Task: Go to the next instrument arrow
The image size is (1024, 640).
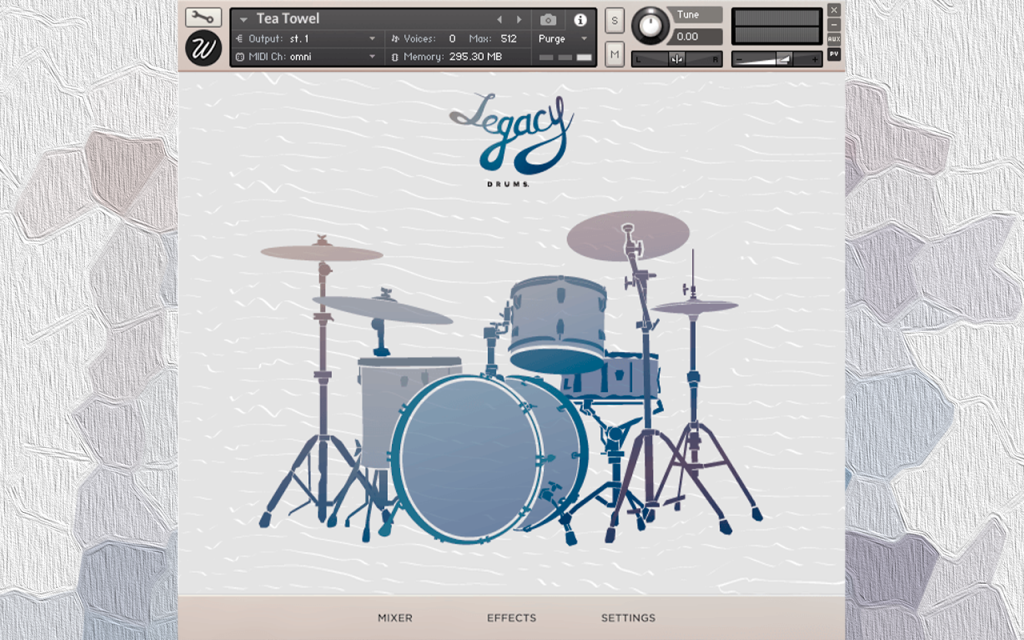Action: pos(519,20)
